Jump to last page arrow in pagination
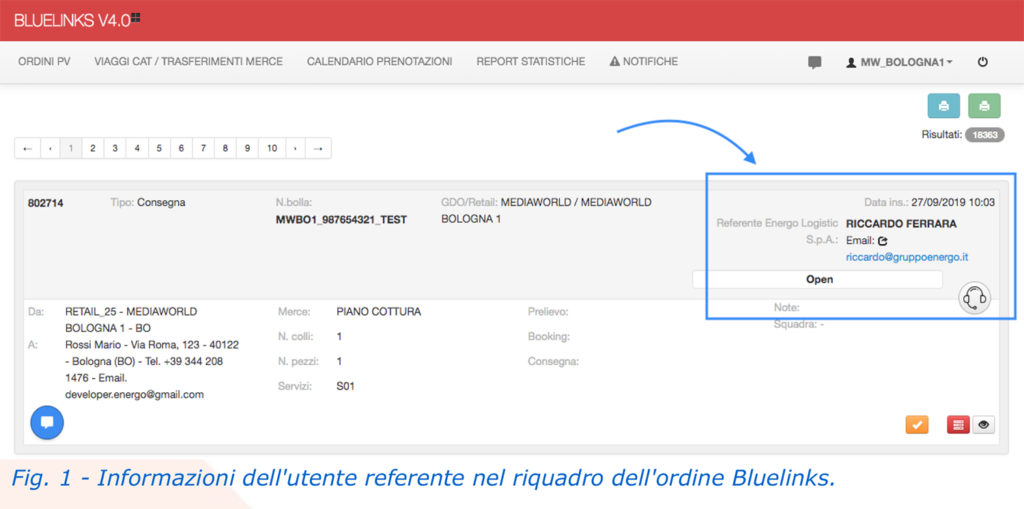 [x=318, y=148]
